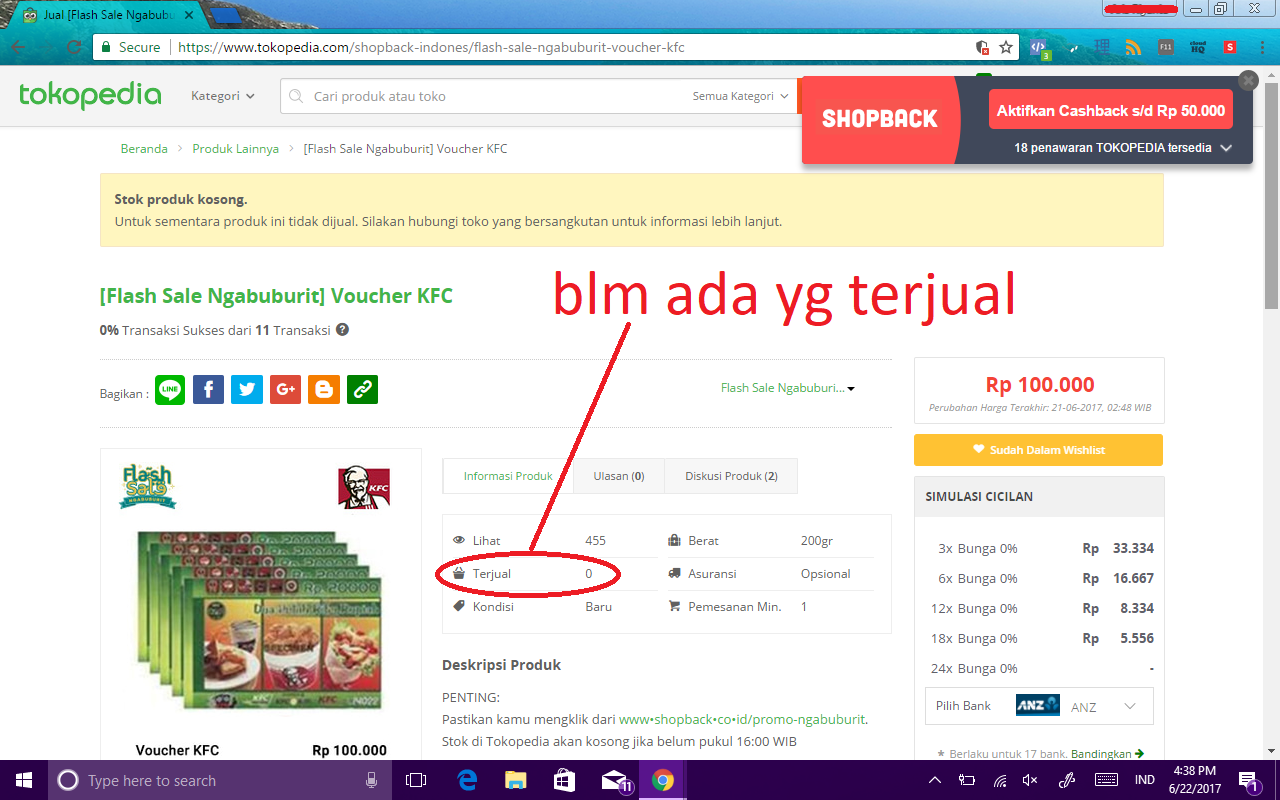The height and width of the screenshot is (800, 1280).
Task: Launch Microsoft Edge from taskbar
Action: click(x=467, y=780)
